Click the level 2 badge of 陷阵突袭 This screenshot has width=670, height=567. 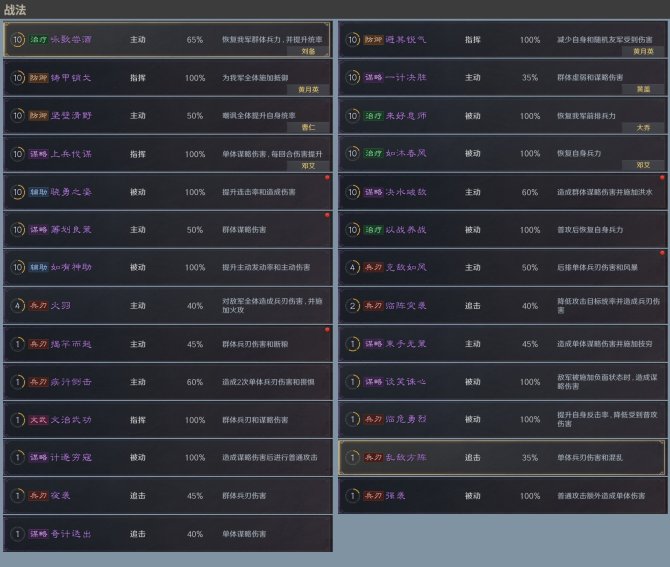click(x=351, y=306)
